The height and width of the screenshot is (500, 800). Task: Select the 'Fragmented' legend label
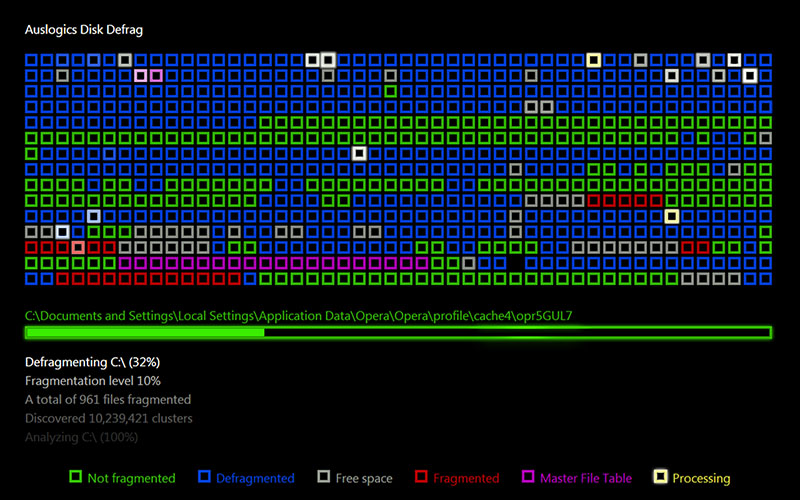pyautogui.click(x=466, y=479)
